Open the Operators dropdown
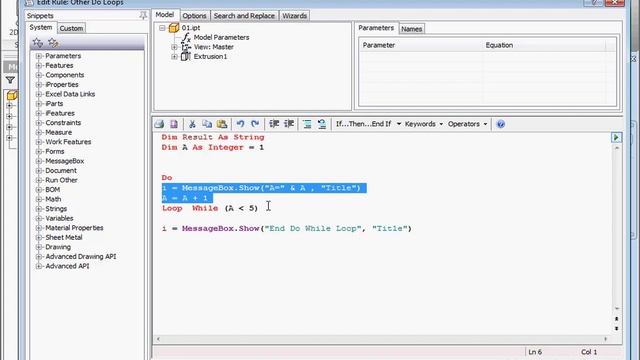The height and width of the screenshot is (360, 640). pos(467,124)
